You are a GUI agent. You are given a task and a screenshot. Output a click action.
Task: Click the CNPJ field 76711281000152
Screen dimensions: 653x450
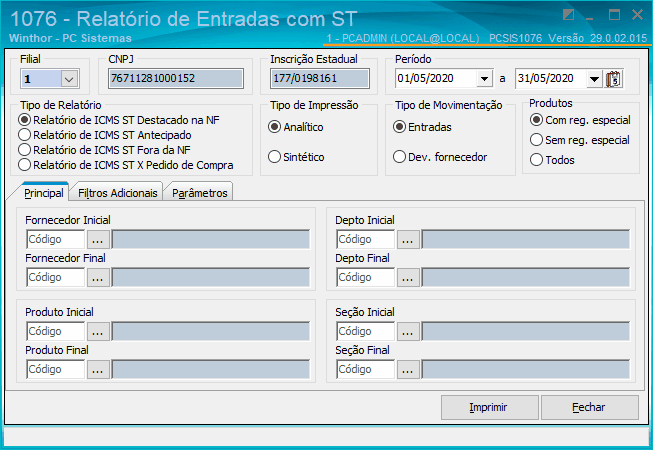click(x=176, y=79)
